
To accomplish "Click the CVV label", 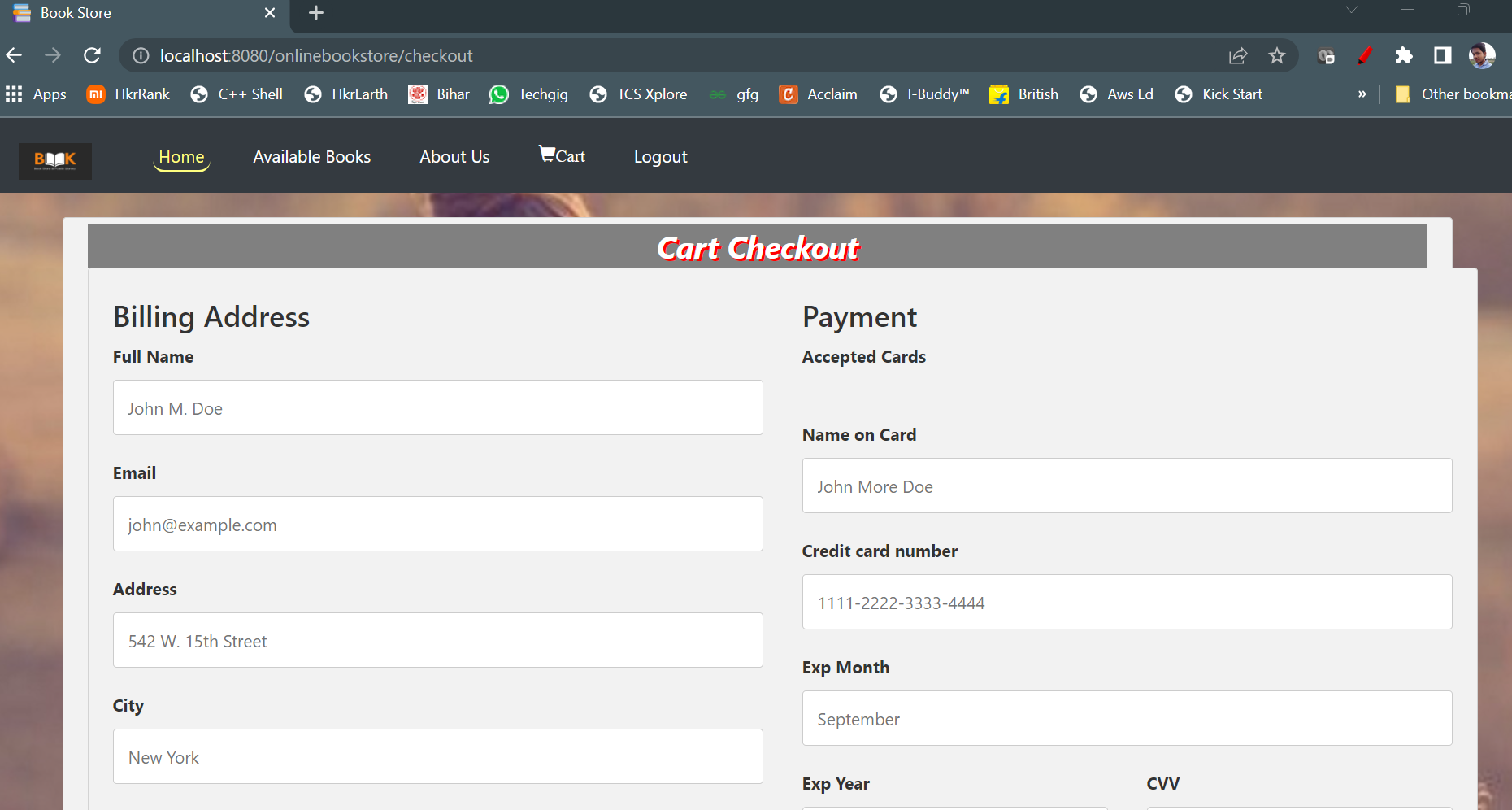I will click(x=1163, y=783).
